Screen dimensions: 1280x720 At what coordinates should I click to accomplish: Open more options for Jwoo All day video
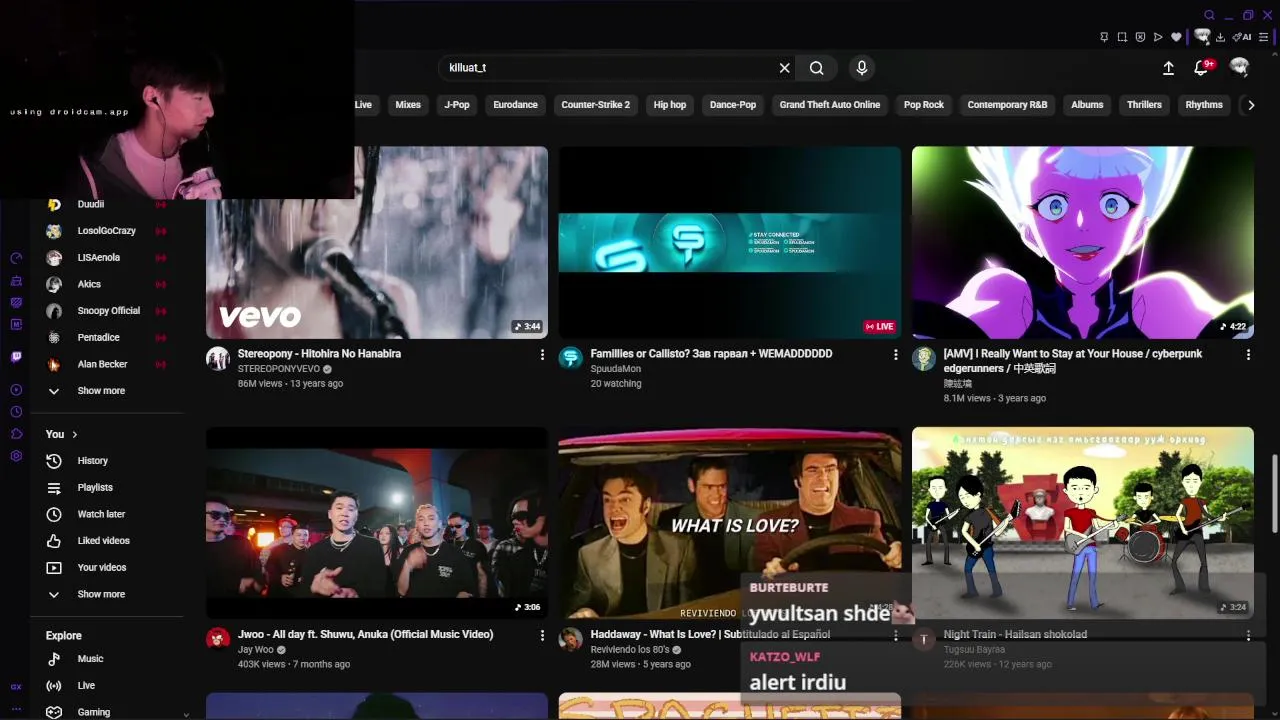click(x=542, y=636)
